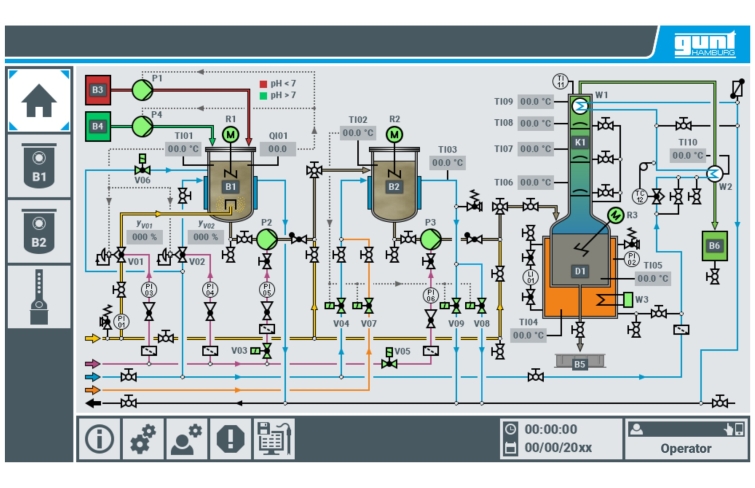The height and width of the screenshot is (488, 755).
Task: Click the gunt Hamburg logo
Action: [705, 44]
